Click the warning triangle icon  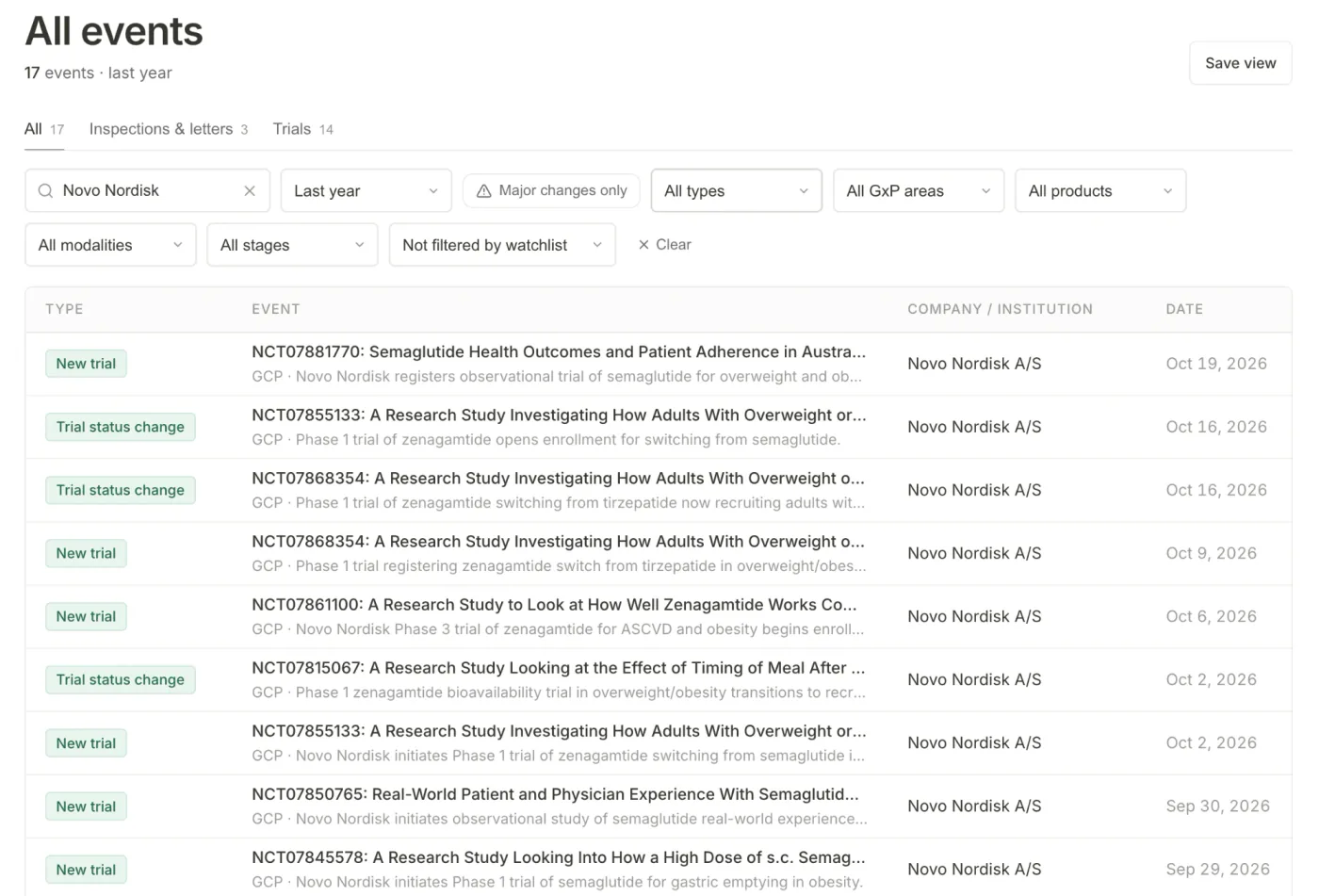(484, 191)
